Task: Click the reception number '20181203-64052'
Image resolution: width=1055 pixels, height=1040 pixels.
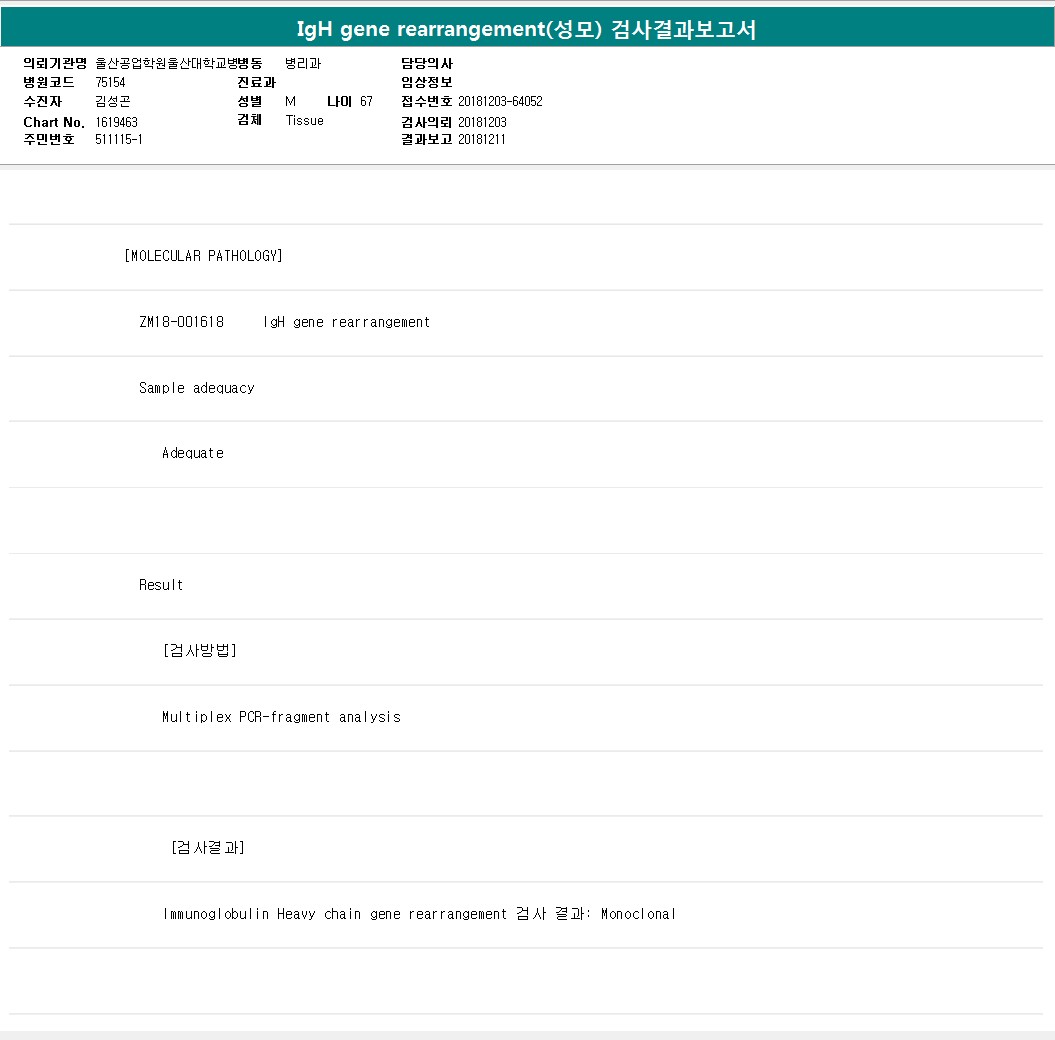Action: [500, 101]
